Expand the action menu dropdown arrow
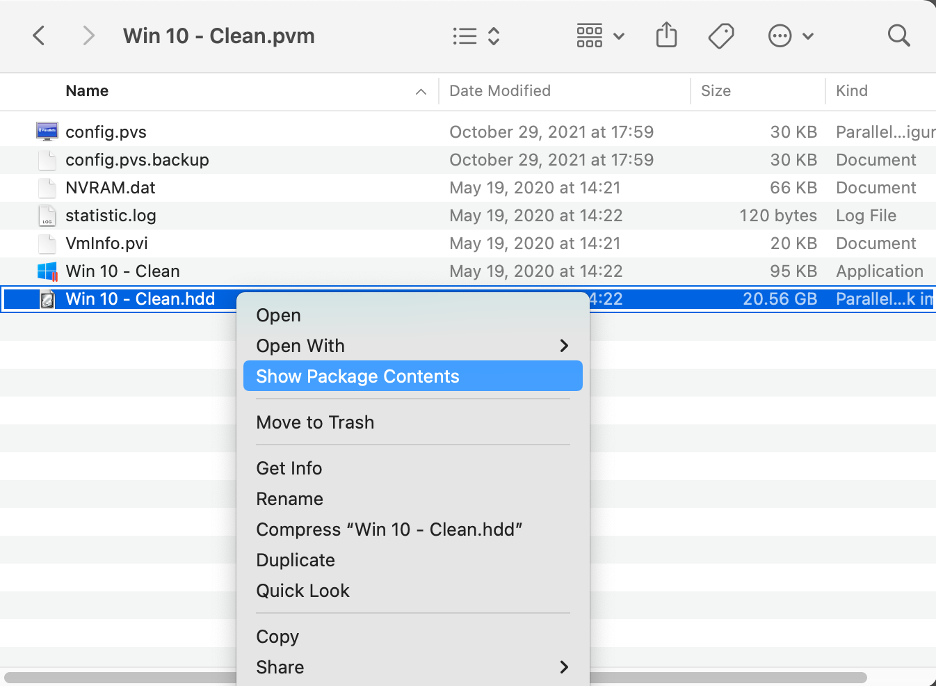Screen dimensions: 936x686 point(808,36)
